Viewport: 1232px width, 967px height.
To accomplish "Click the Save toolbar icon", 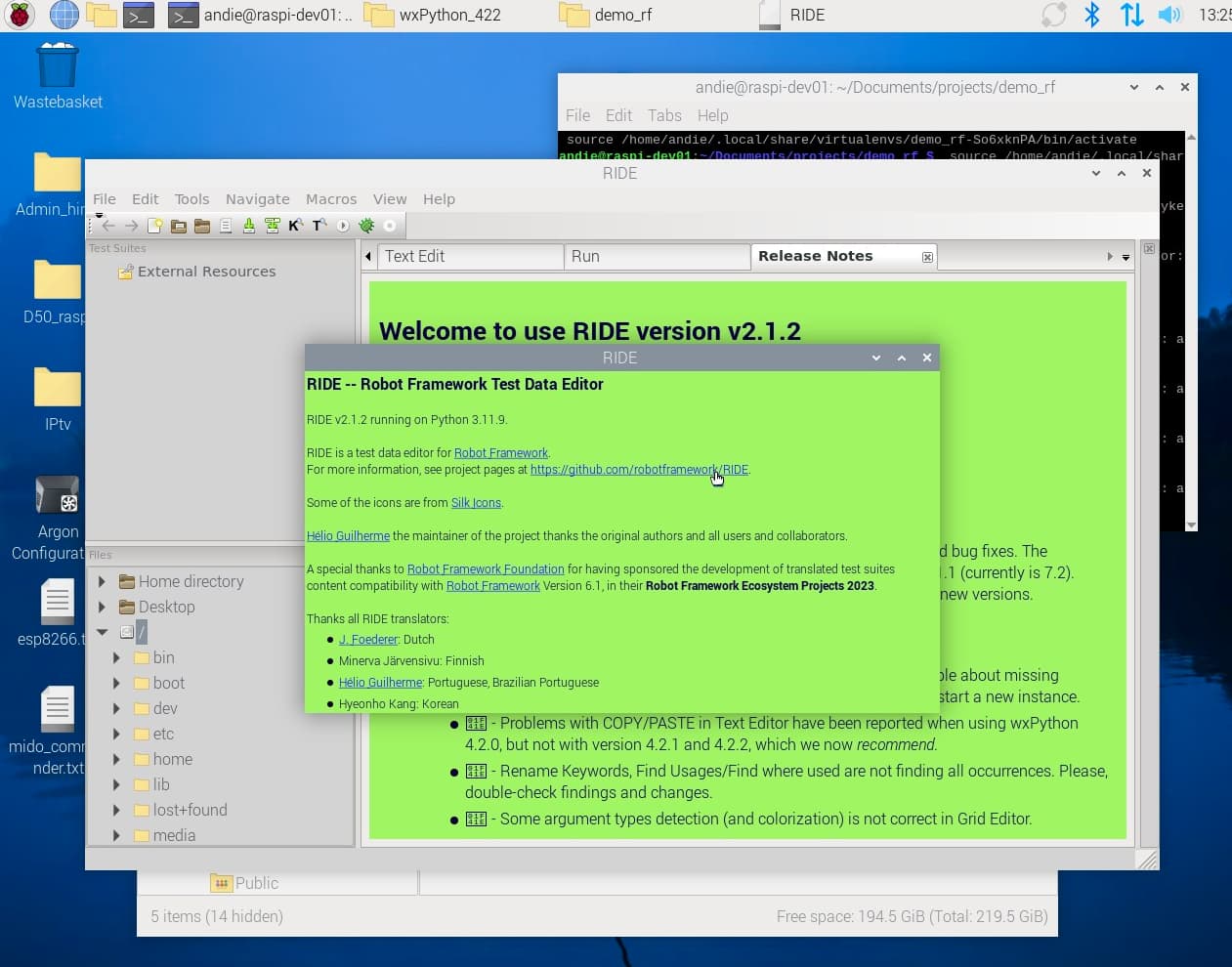I will tap(248, 226).
